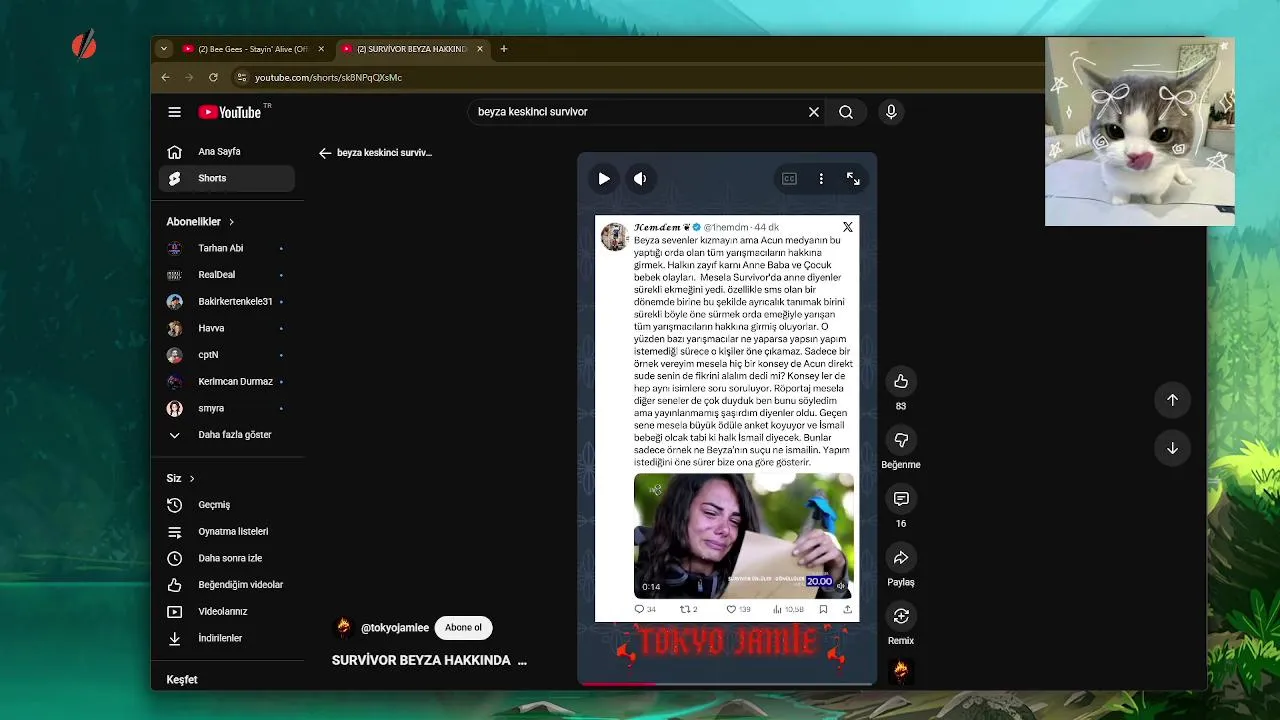Subscribe with the Abone ol button
The width and height of the screenshot is (1280, 720).
coord(463,628)
